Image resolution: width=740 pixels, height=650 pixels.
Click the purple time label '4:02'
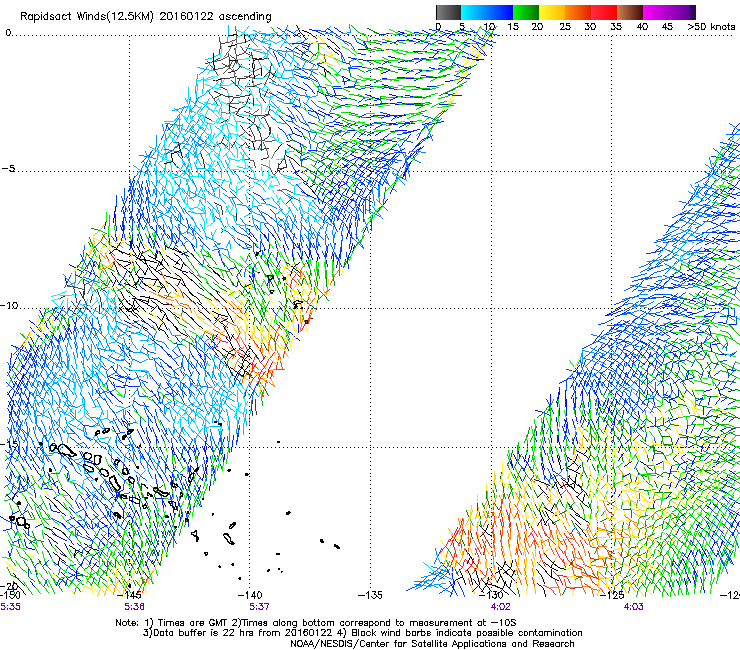tap(500, 607)
